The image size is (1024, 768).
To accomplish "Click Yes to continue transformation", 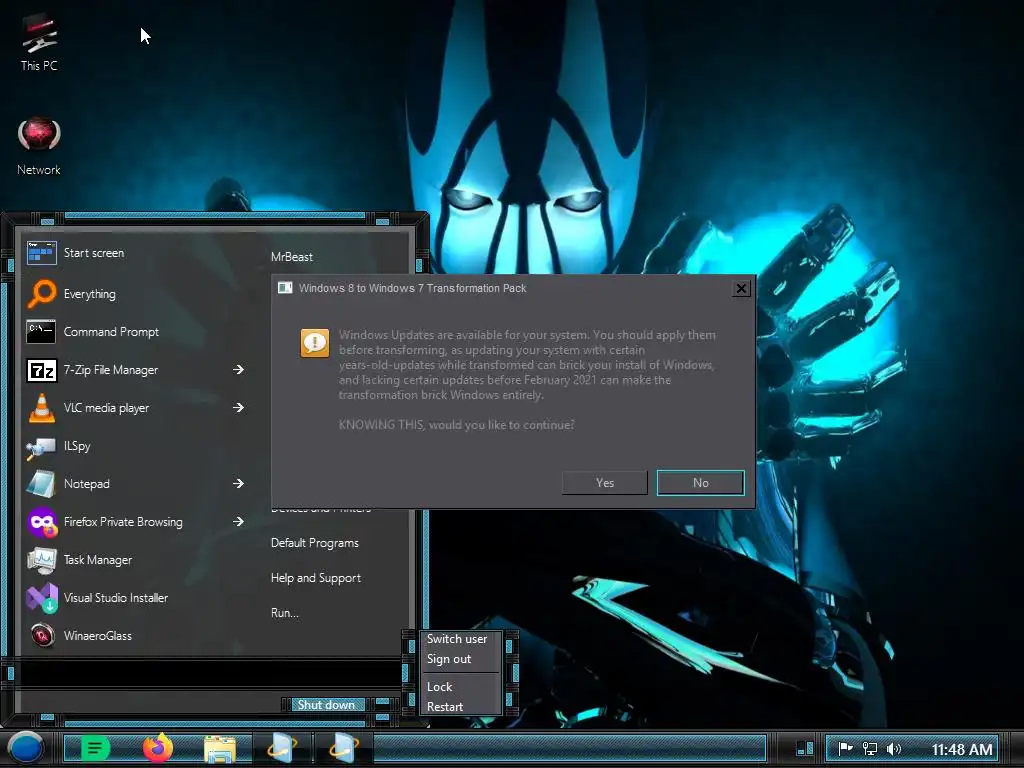I will point(605,483).
